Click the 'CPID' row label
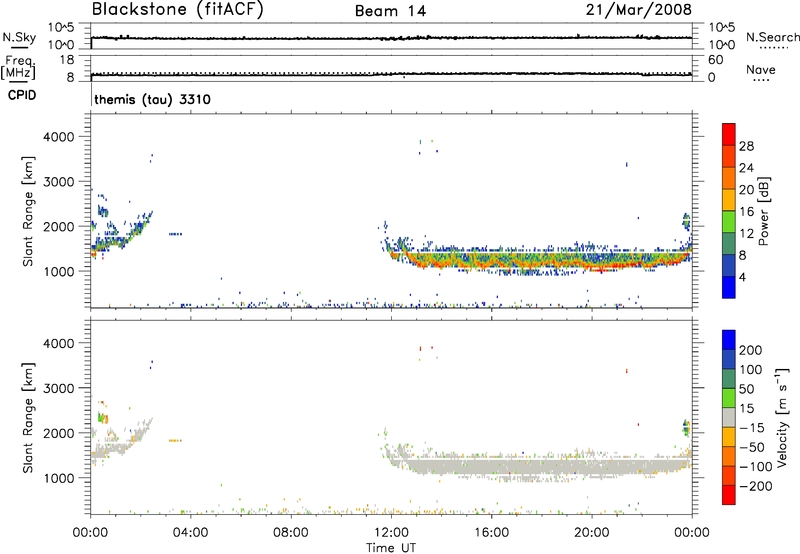This screenshot has height=554, width=800. pyautogui.click(x=22, y=95)
